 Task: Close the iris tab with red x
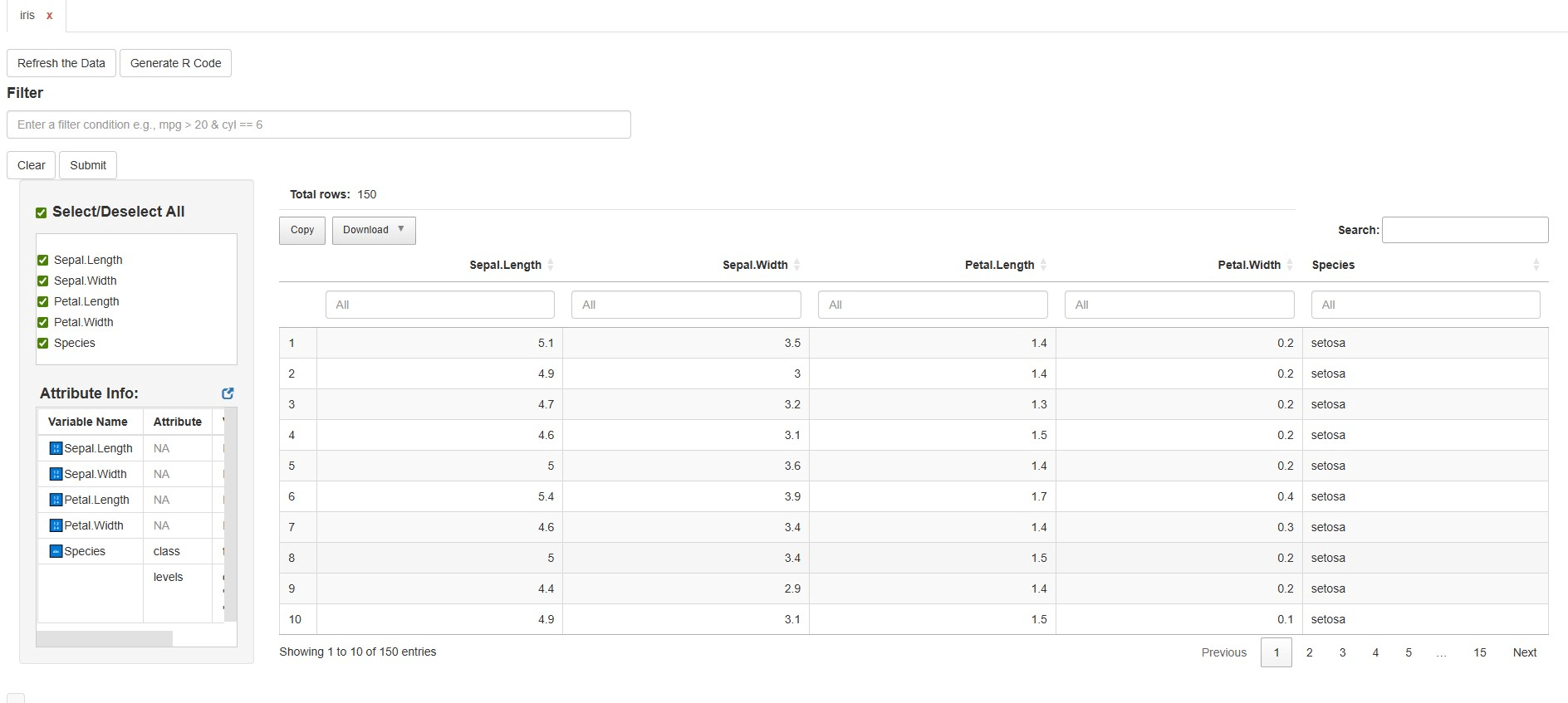50,16
